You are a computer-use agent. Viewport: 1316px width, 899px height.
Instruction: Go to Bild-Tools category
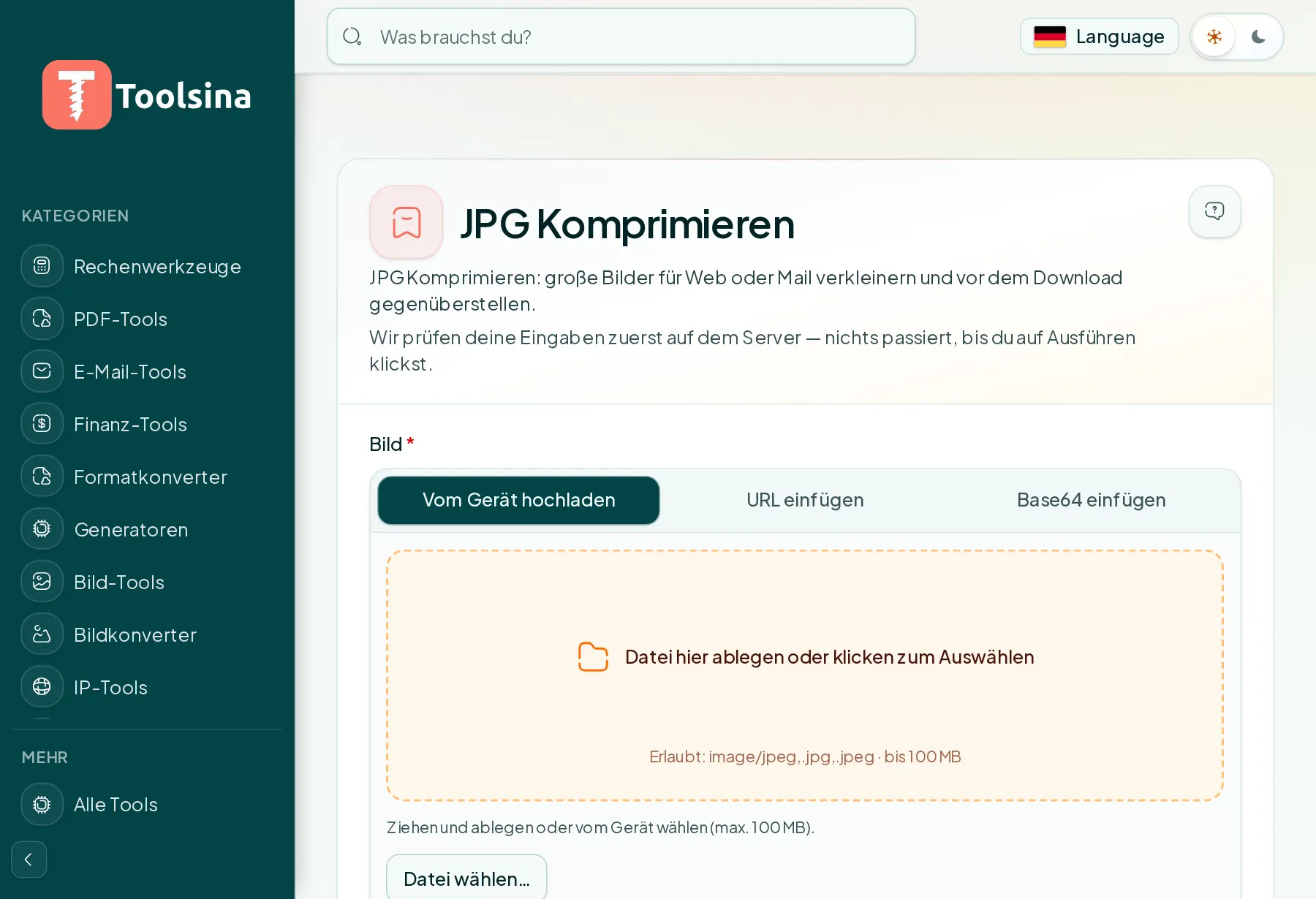(x=119, y=582)
